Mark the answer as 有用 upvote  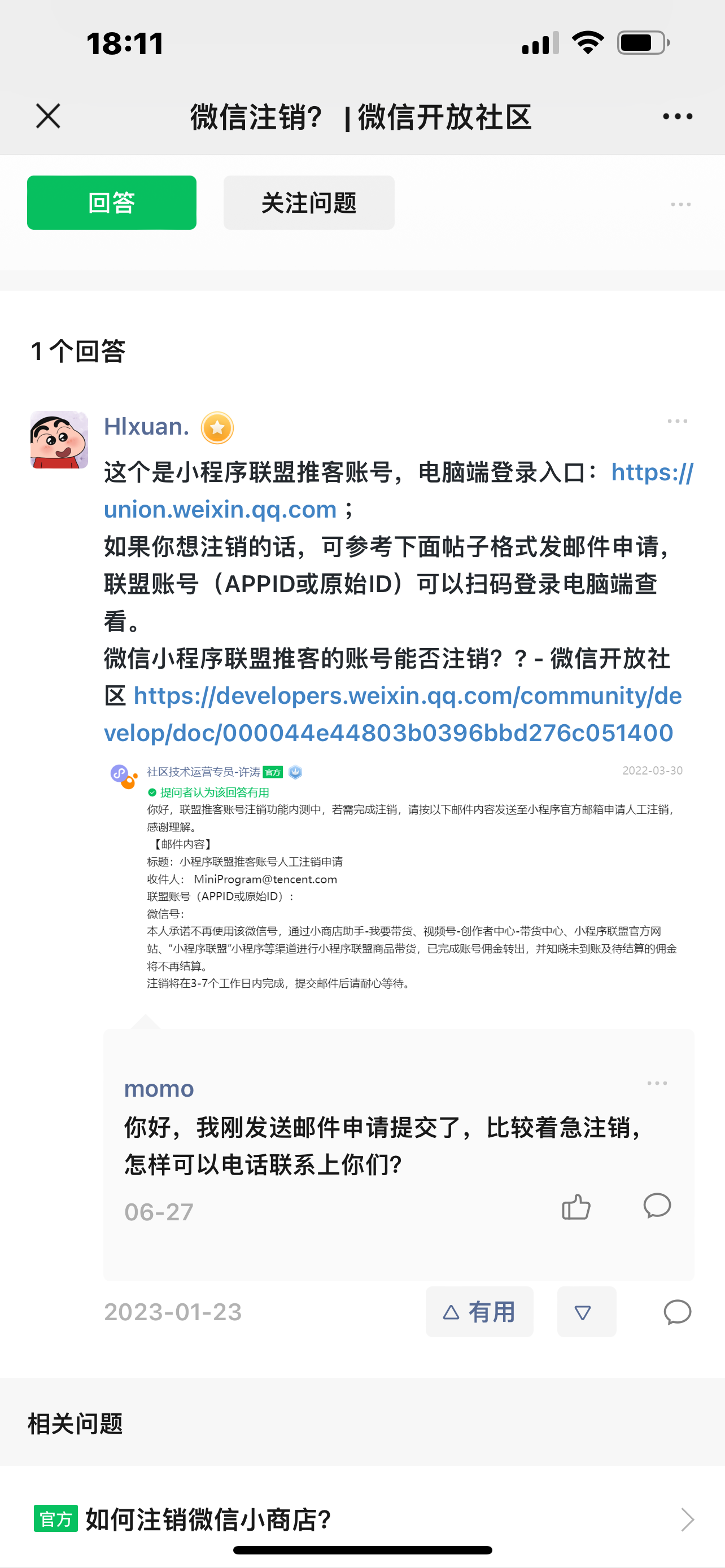click(479, 1312)
